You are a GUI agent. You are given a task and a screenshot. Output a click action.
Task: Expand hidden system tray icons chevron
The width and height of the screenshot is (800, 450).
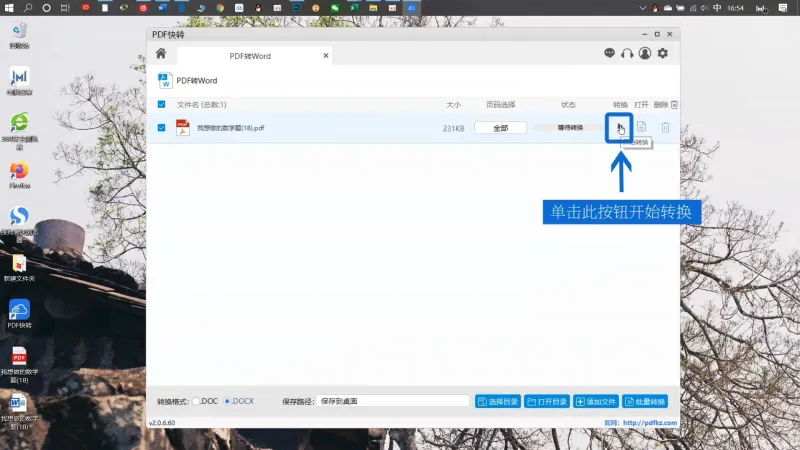(642, 8)
